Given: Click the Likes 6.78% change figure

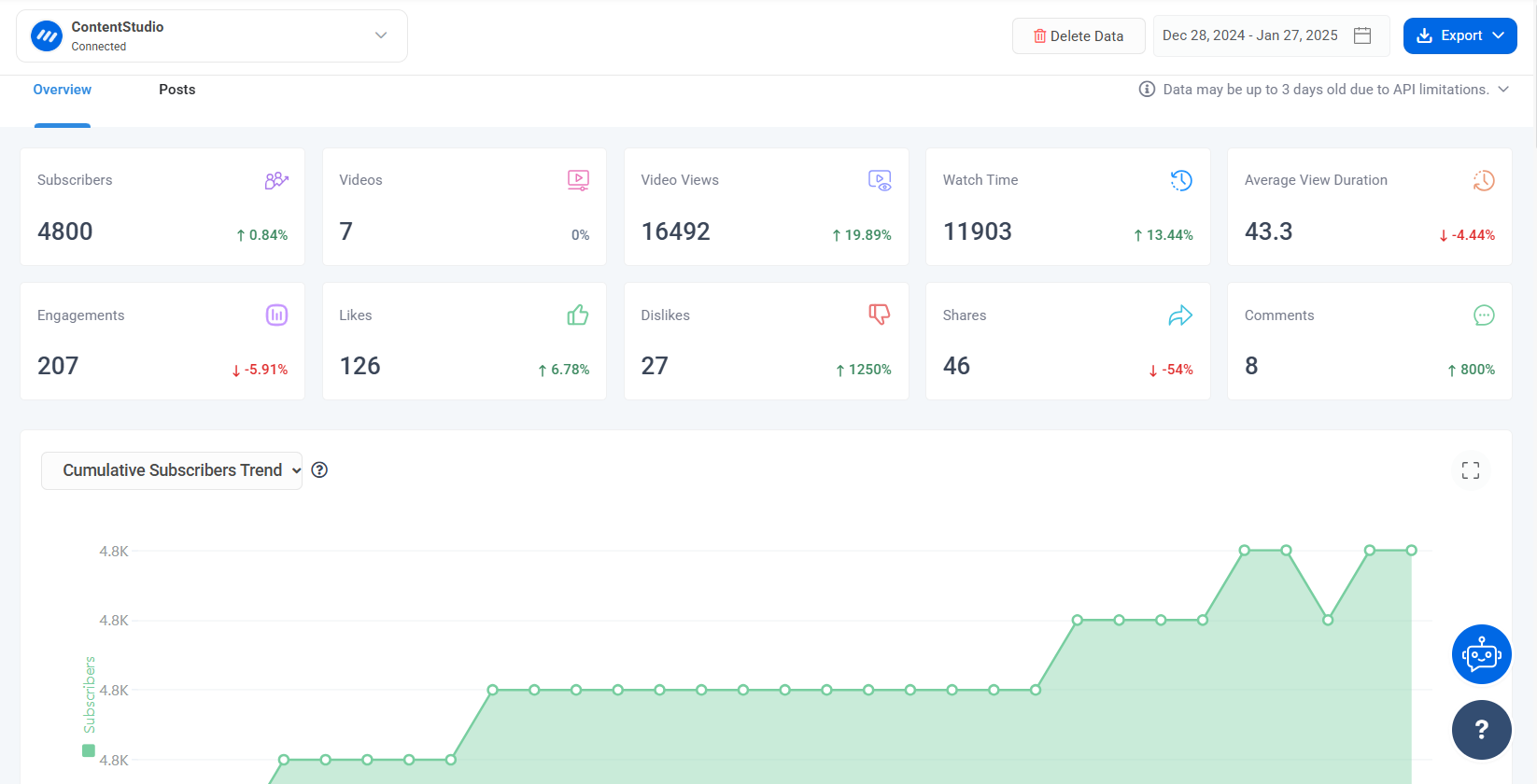Looking at the screenshot, I should tap(563, 370).
